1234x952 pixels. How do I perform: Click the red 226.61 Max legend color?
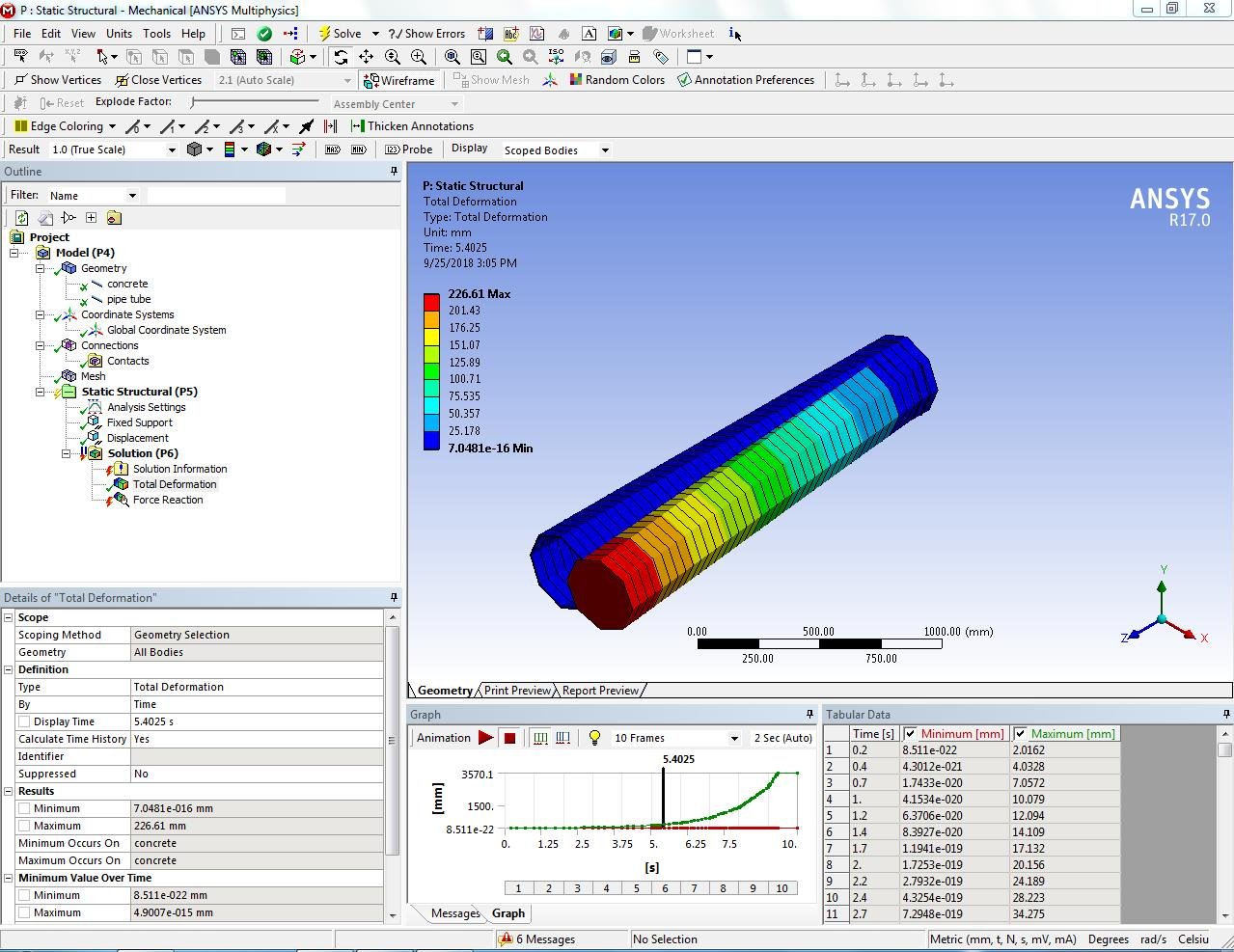coord(431,302)
